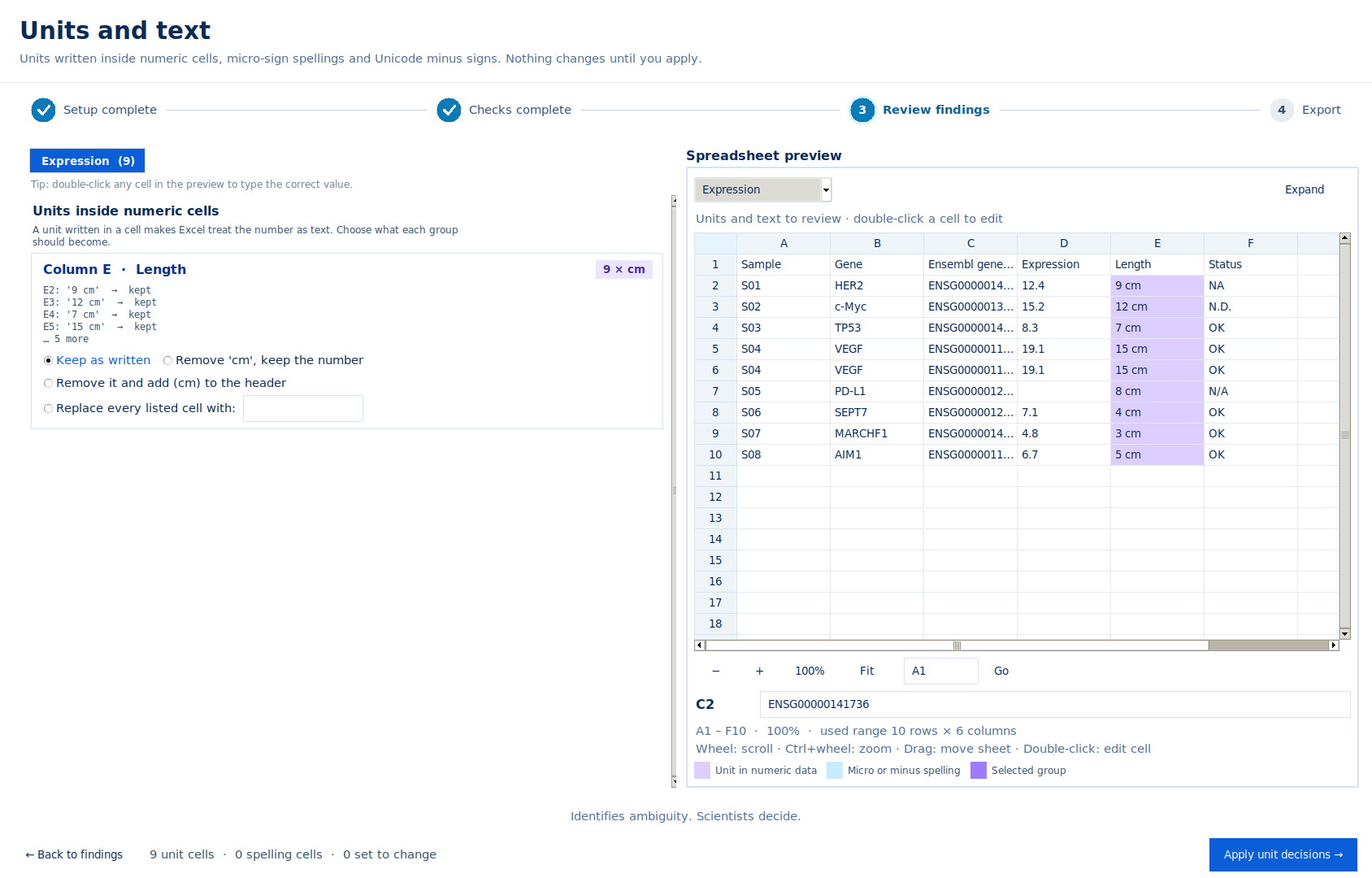The height and width of the screenshot is (878, 1372).
Task: Click the spreadsheet horizontal scrollbar thumb
Action: click(x=957, y=645)
